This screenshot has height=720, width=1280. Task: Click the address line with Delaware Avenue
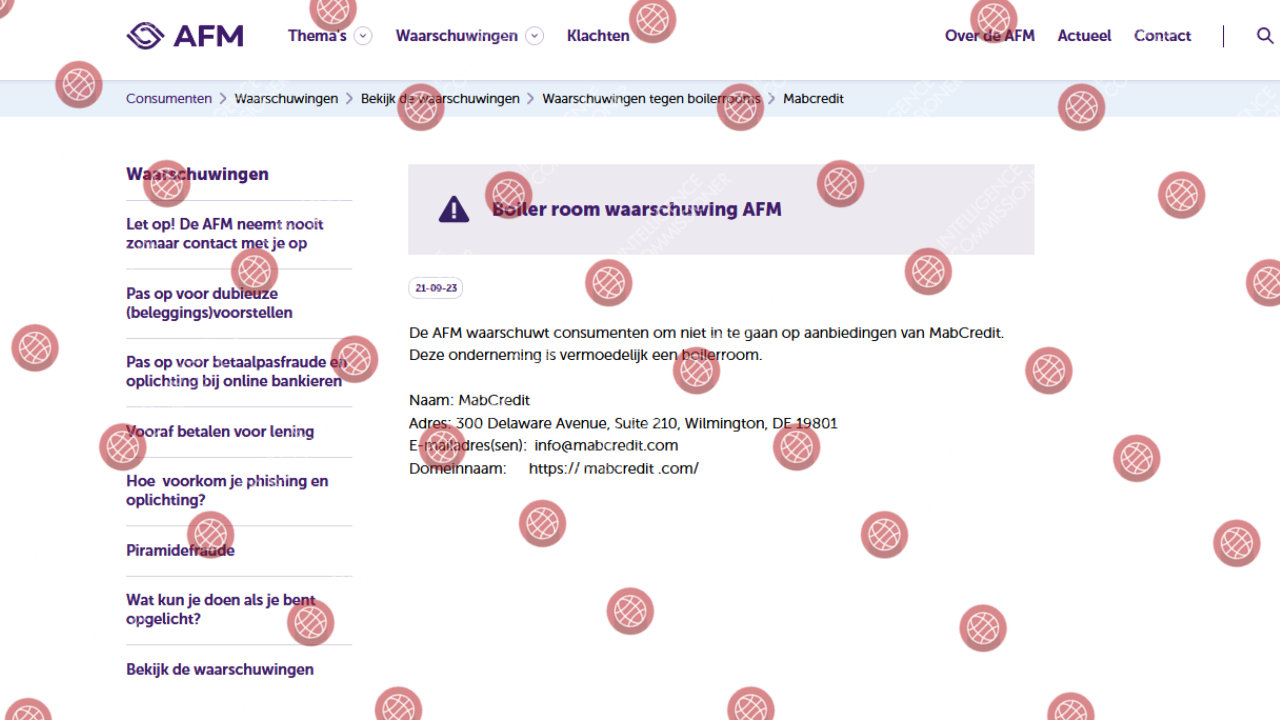click(623, 423)
